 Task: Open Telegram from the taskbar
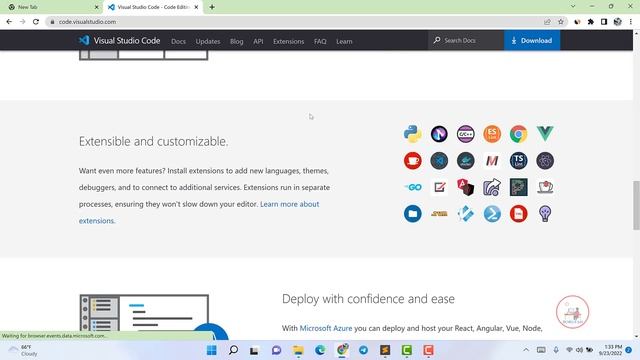[x=363, y=350]
